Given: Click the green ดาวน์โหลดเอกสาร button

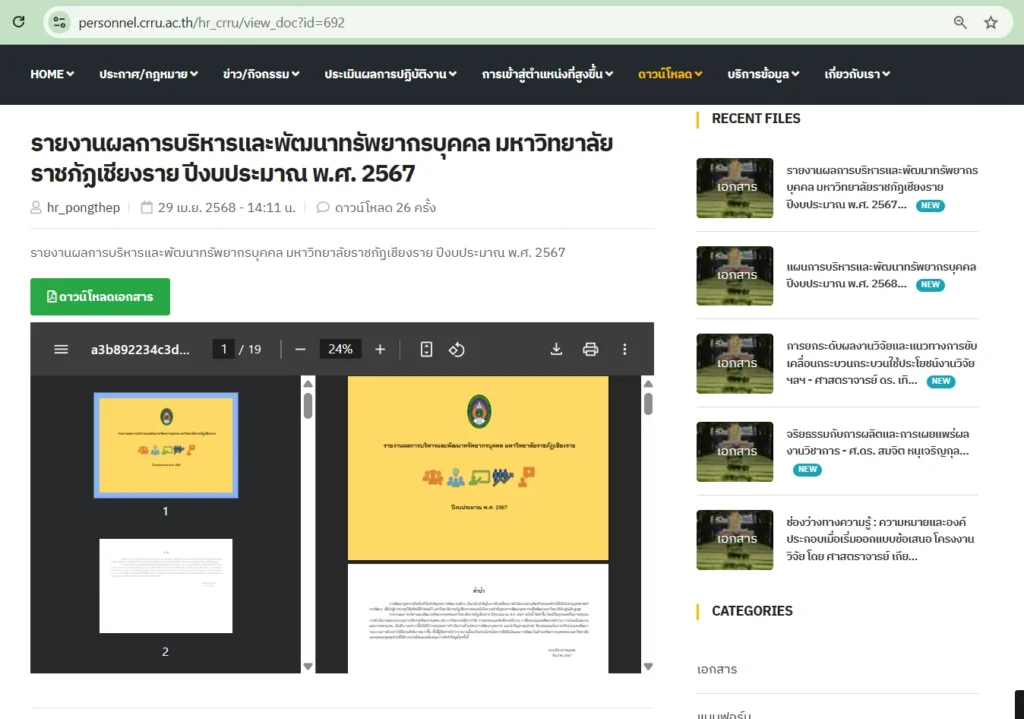Looking at the screenshot, I should click(x=100, y=296).
